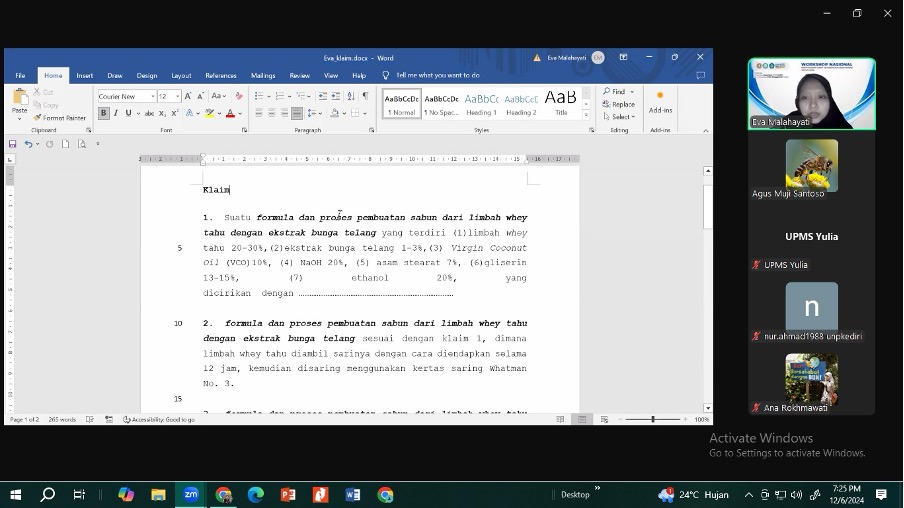The width and height of the screenshot is (904, 508).
Task: Save the document from Quick Access toolbar
Action: [12, 144]
